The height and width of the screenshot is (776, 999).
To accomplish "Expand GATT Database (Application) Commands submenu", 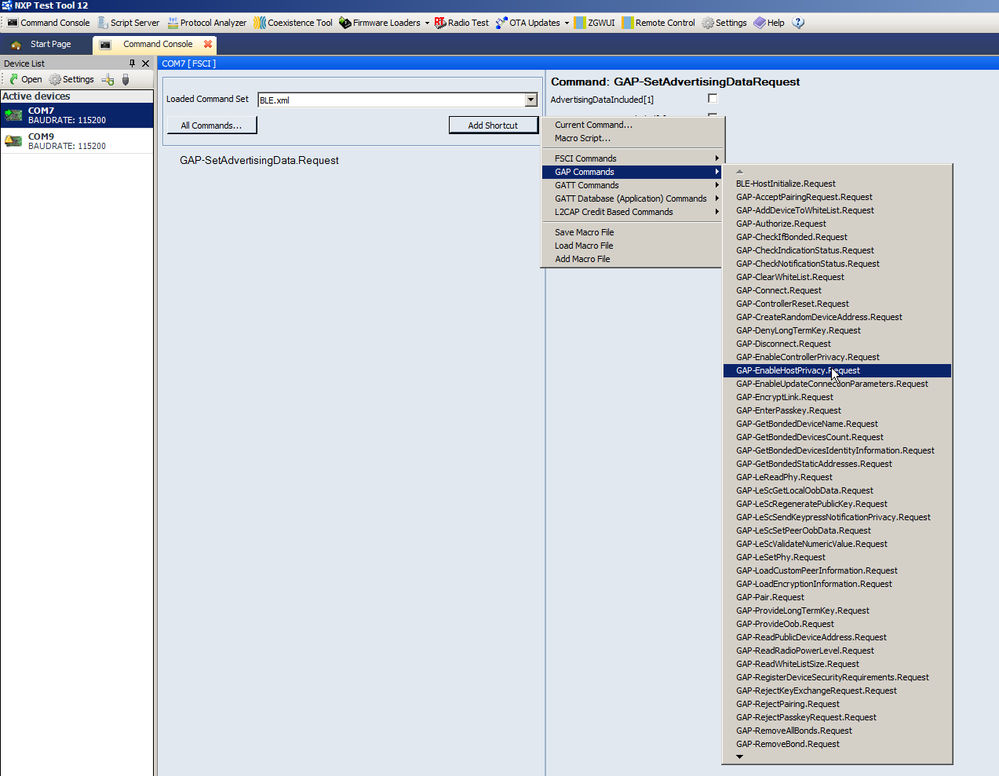I will [x=631, y=199].
